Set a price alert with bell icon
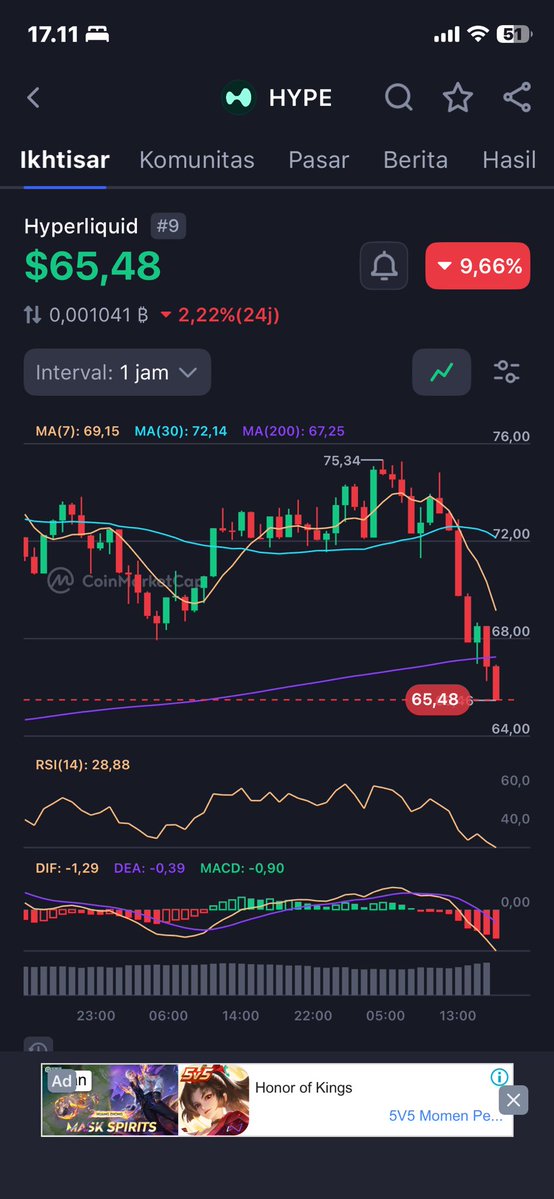Image resolution: width=554 pixels, height=1199 pixels. (384, 266)
